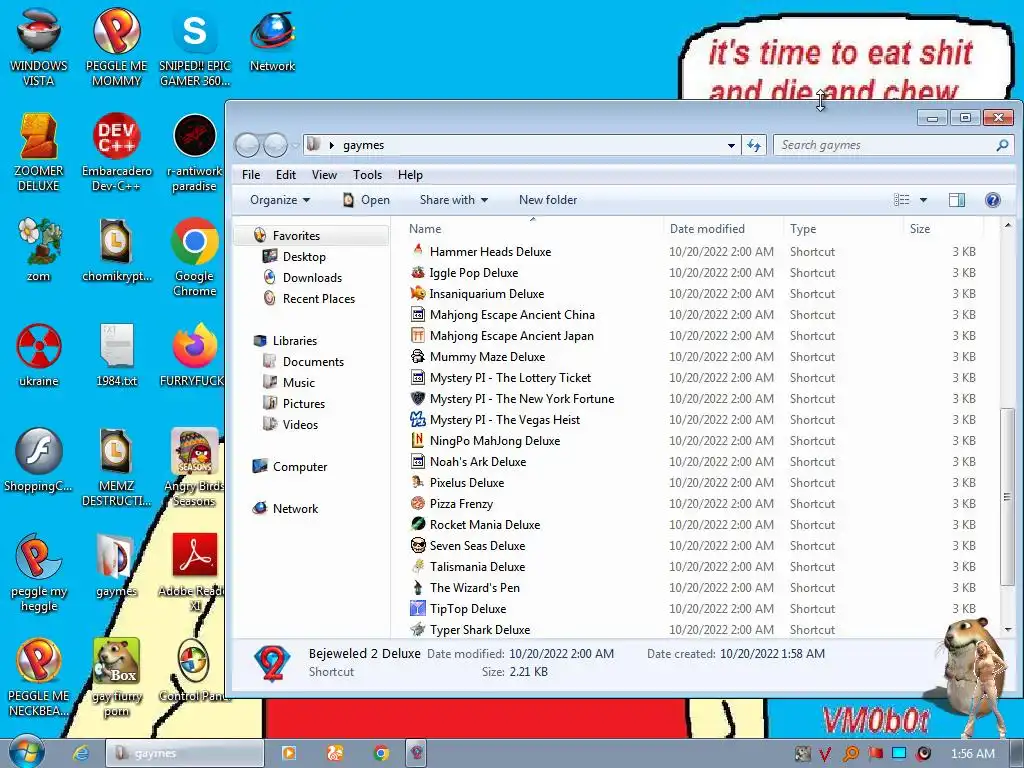Open the File menu

pyautogui.click(x=251, y=174)
